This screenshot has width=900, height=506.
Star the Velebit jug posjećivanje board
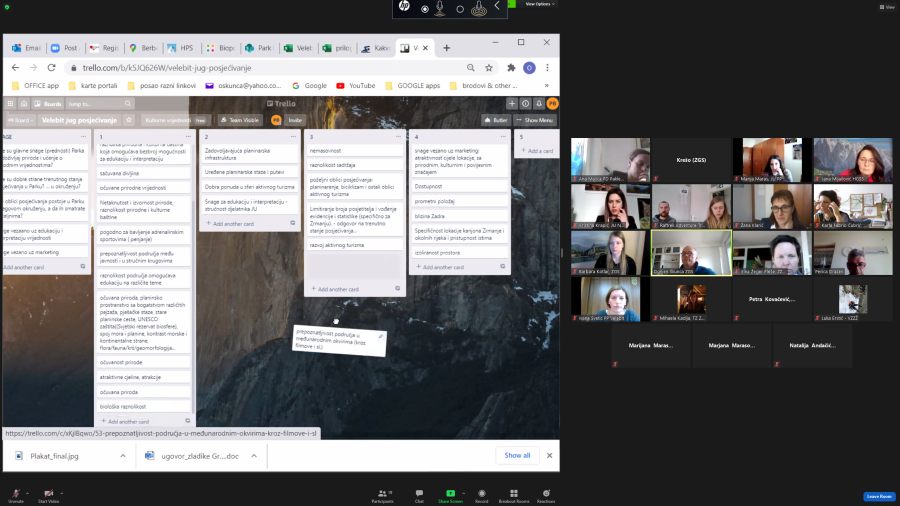[129, 120]
